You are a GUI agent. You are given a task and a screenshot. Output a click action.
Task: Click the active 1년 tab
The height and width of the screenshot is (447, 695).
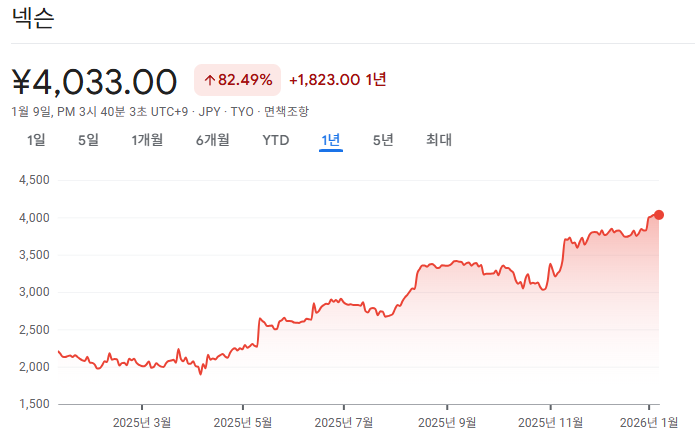point(331,140)
